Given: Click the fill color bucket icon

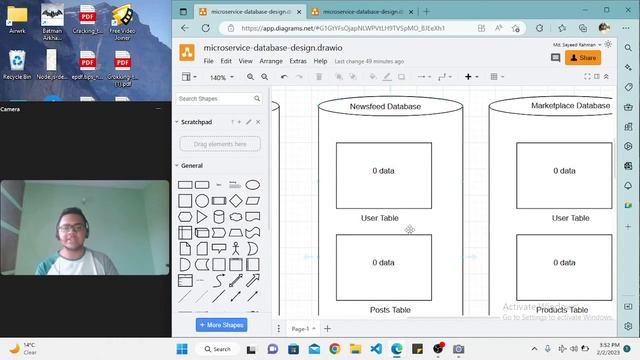Looking at the screenshot, I should [x=372, y=77].
